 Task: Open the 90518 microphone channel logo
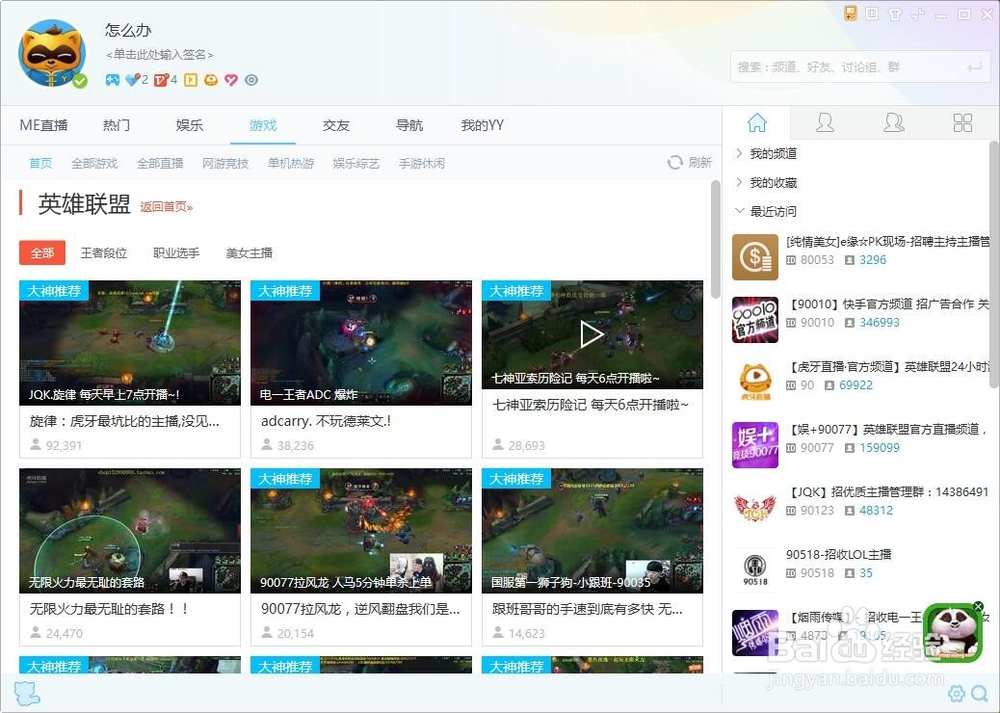(755, 570)
